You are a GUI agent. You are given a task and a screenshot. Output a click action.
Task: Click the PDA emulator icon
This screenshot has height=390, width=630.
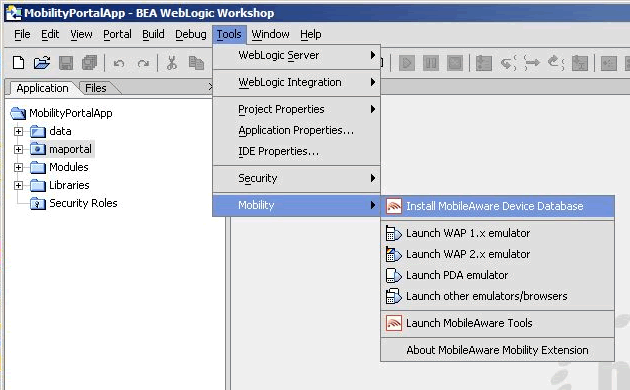click(393, 275)
